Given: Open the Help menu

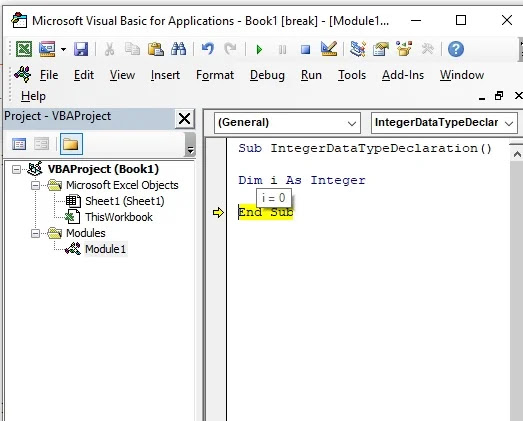Looking at the screenshot, I should click(x=33, y=96).
